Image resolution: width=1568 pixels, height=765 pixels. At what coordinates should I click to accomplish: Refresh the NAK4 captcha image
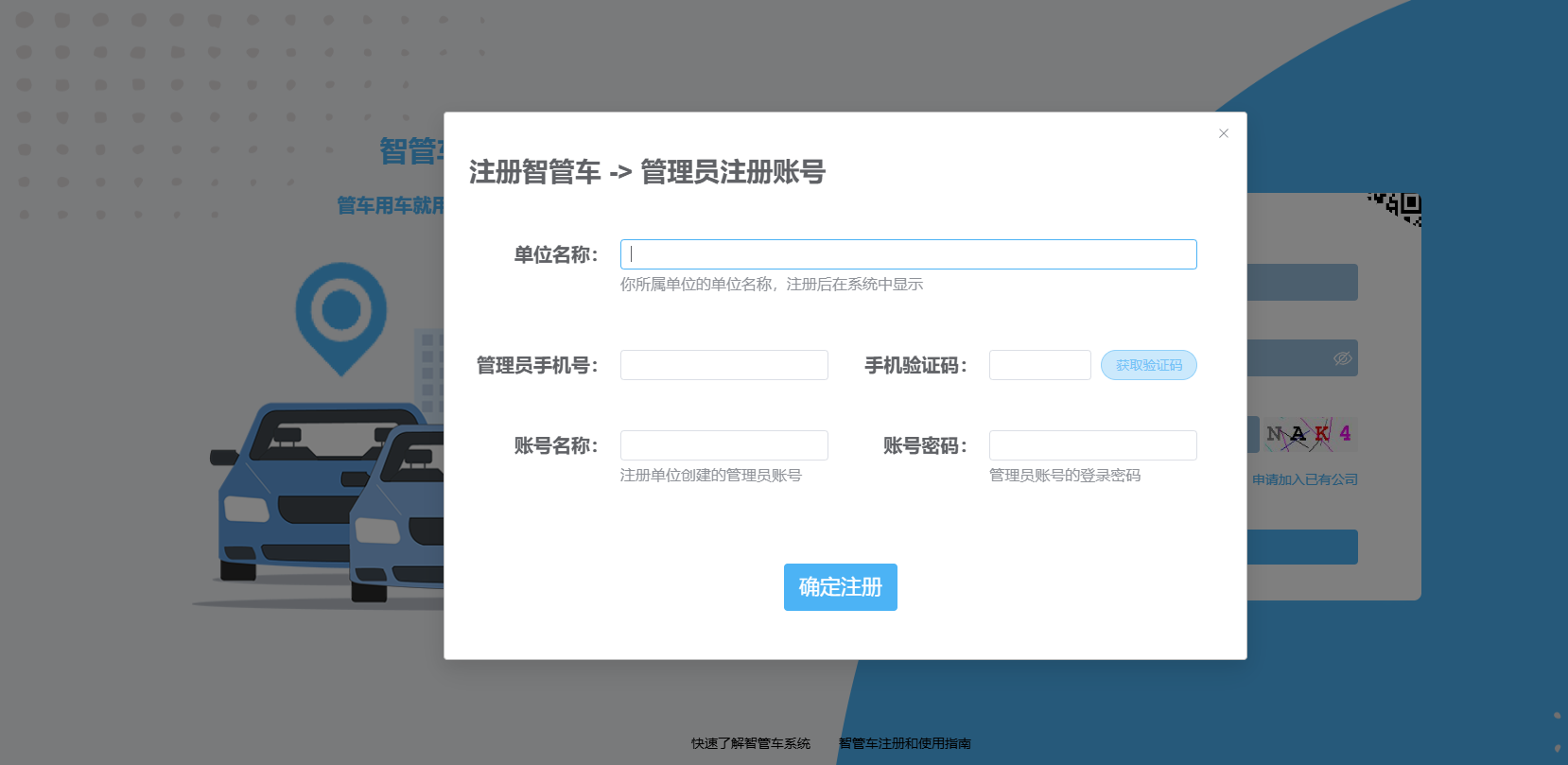coord(1309,434)
